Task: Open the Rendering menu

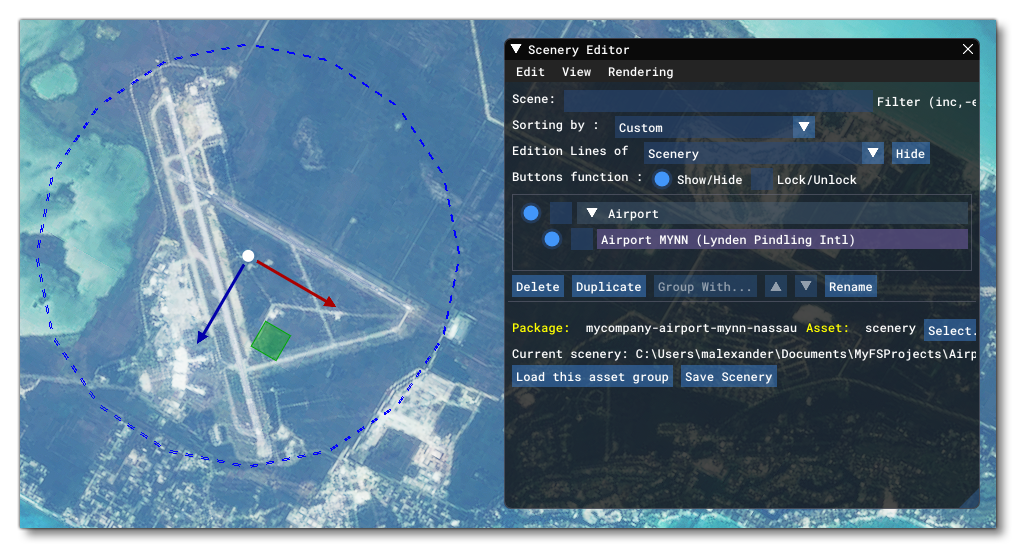Action: coord(640,72)
